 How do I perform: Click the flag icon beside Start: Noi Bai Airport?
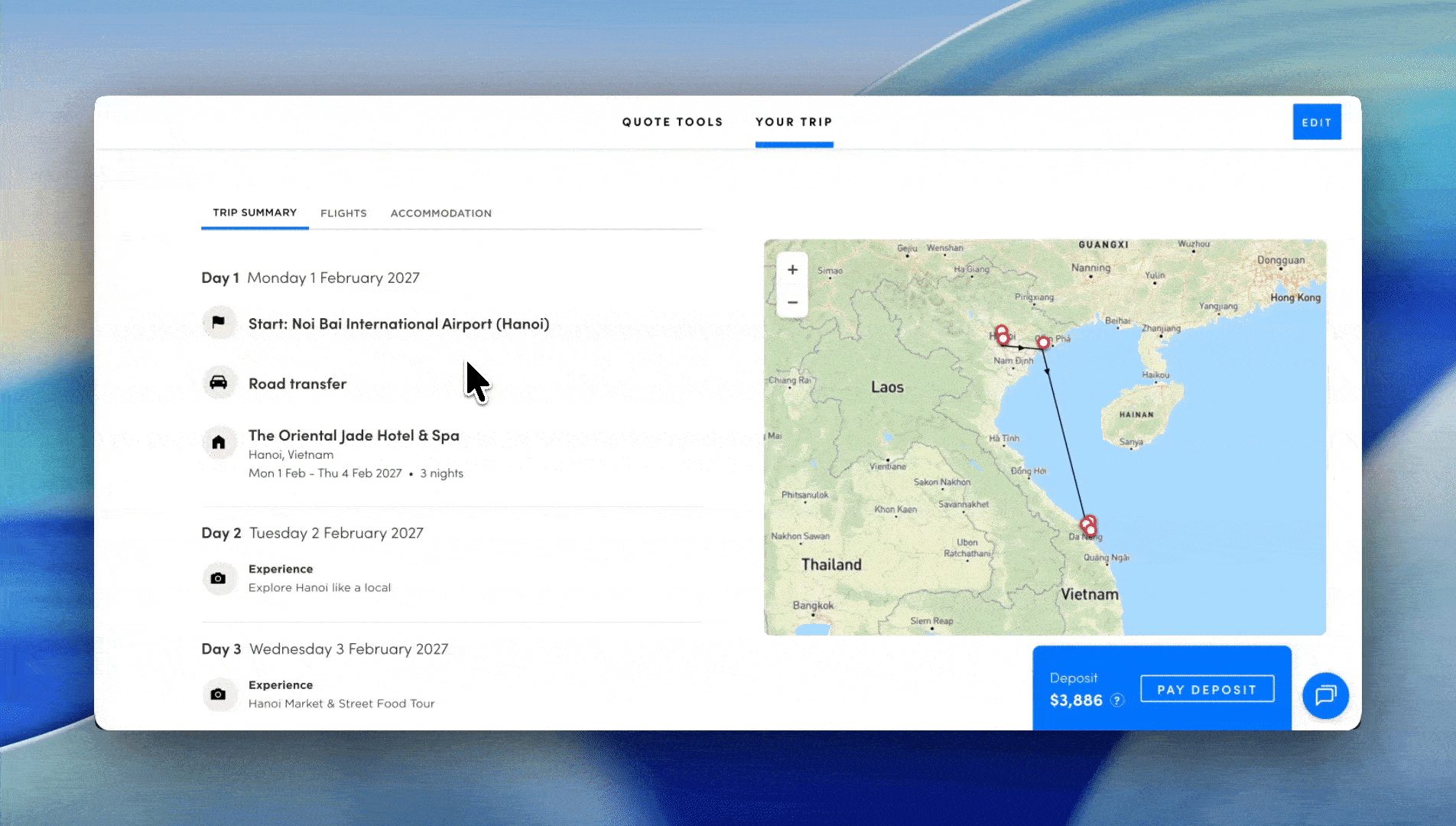click(219, 323)
